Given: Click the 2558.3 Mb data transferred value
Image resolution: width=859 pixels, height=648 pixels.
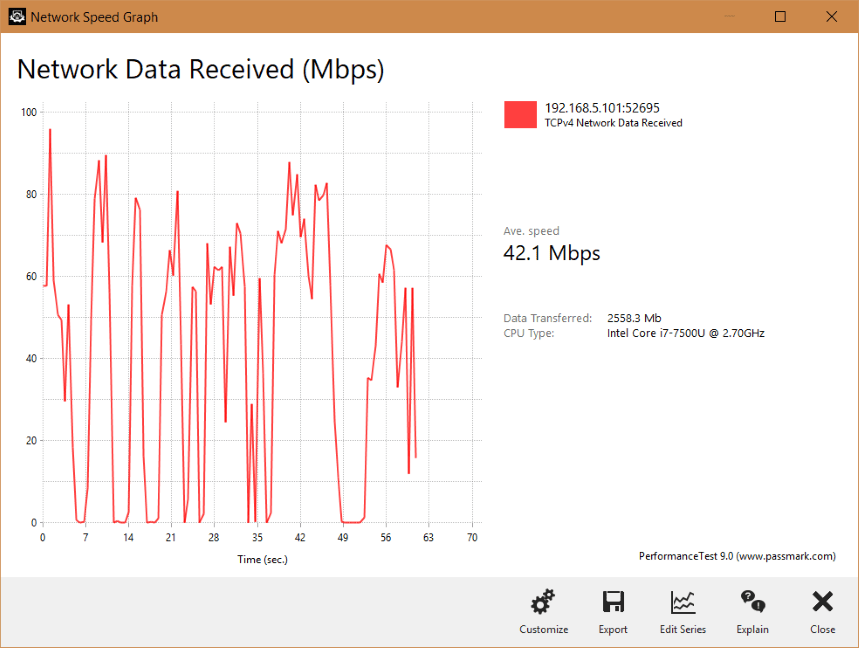Looking at the screenshot, I should click(634, 318).
